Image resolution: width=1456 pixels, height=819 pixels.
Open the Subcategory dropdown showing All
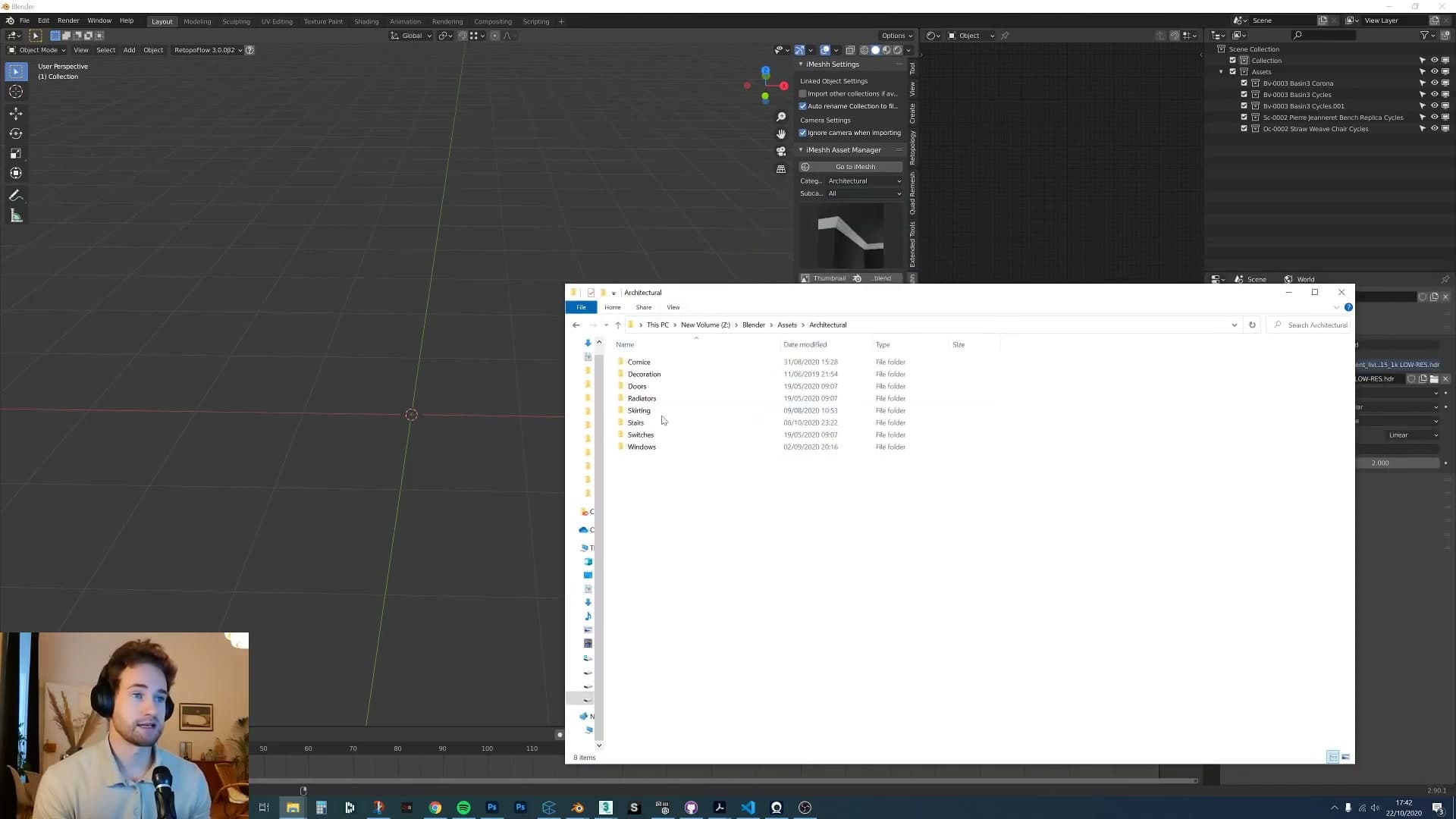(864, 193)
